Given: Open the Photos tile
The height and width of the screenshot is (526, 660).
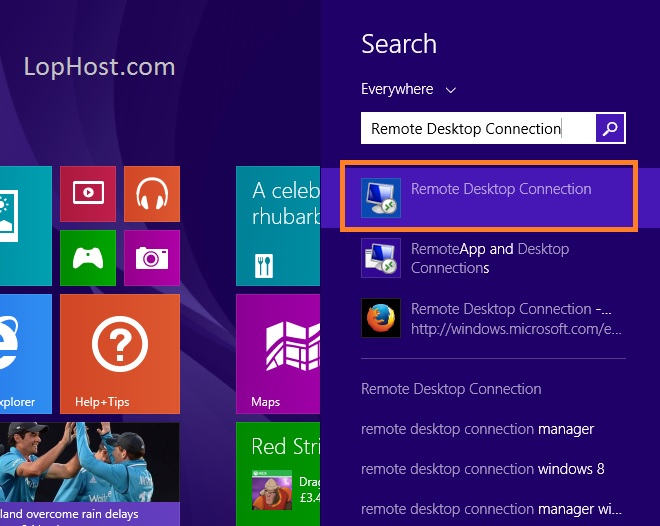Looking at the screenshot, I should (x=26, y=226).
